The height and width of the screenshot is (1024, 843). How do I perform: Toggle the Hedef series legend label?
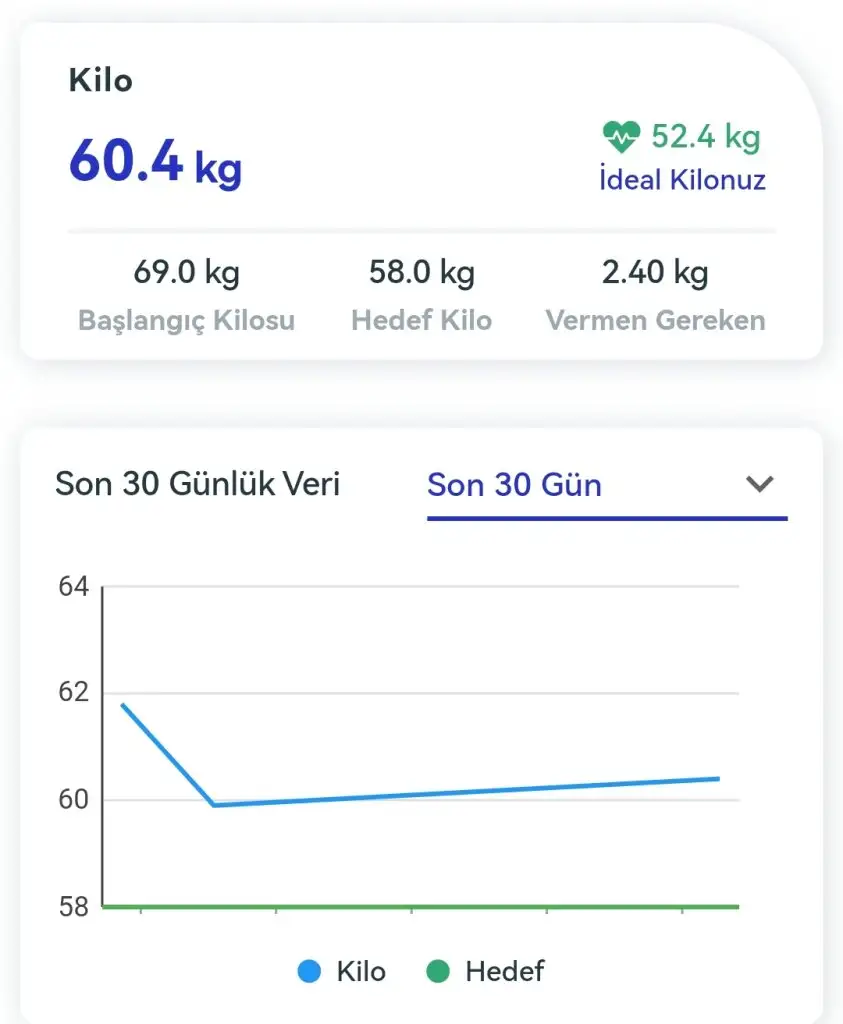click(504, 971)
